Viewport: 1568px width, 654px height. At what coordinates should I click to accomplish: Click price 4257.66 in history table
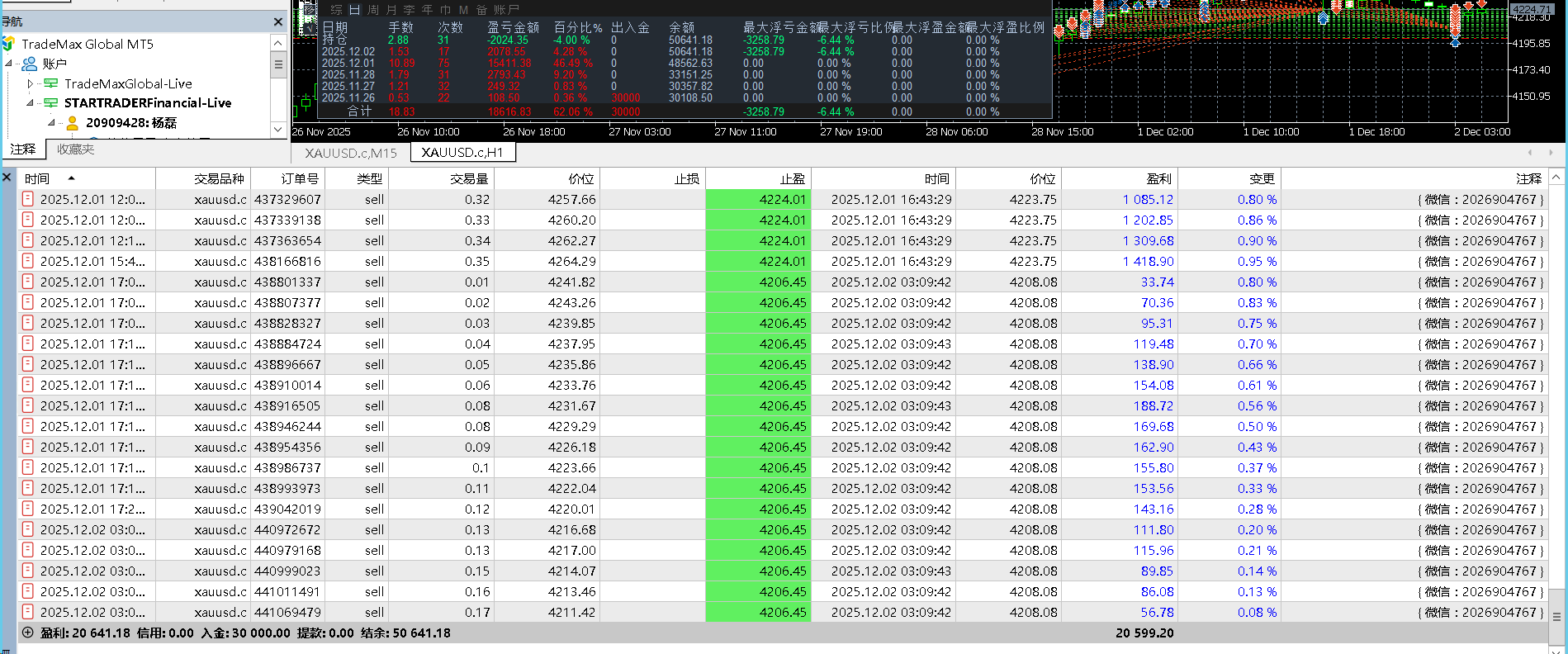point(571,199)
